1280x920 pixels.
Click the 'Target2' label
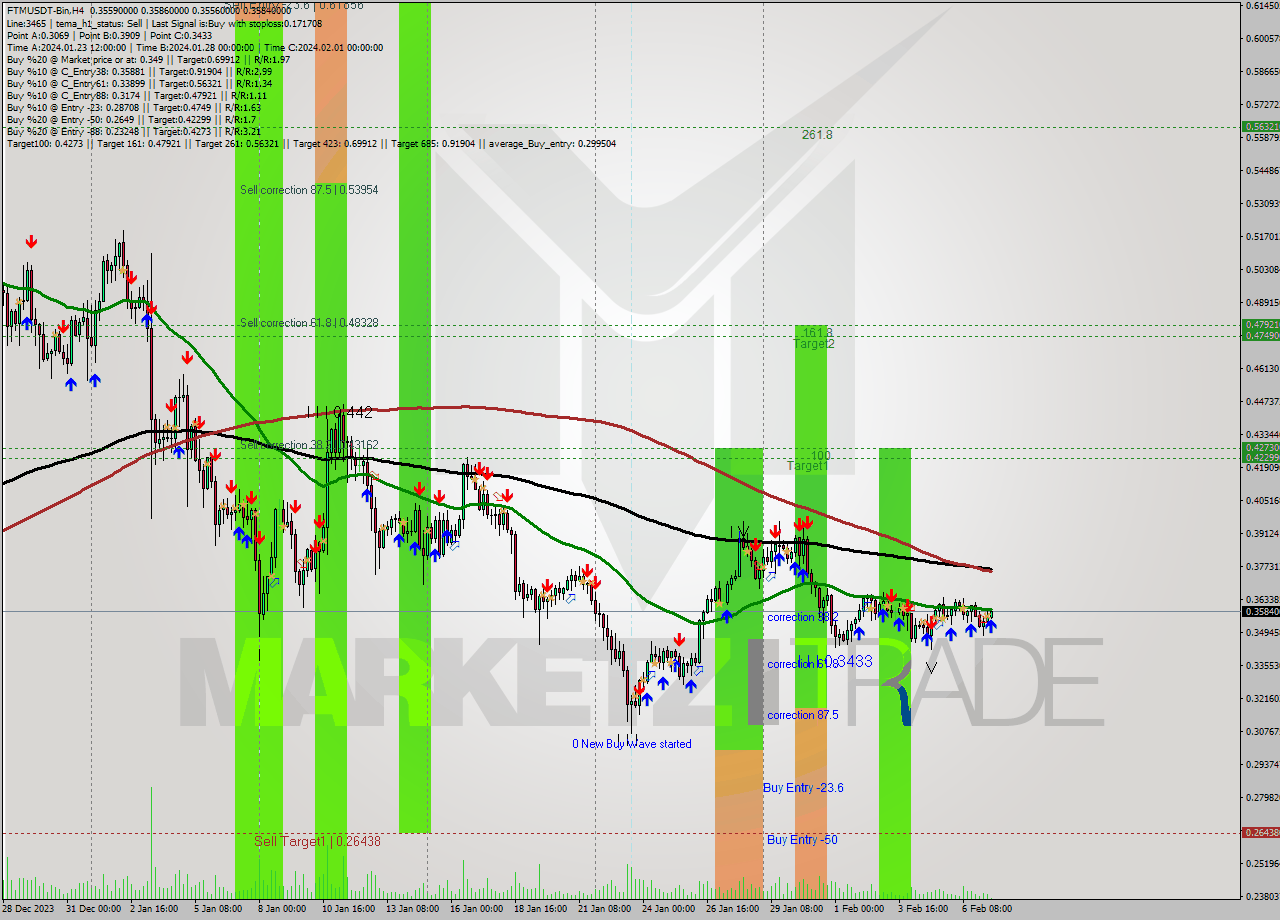813,344
